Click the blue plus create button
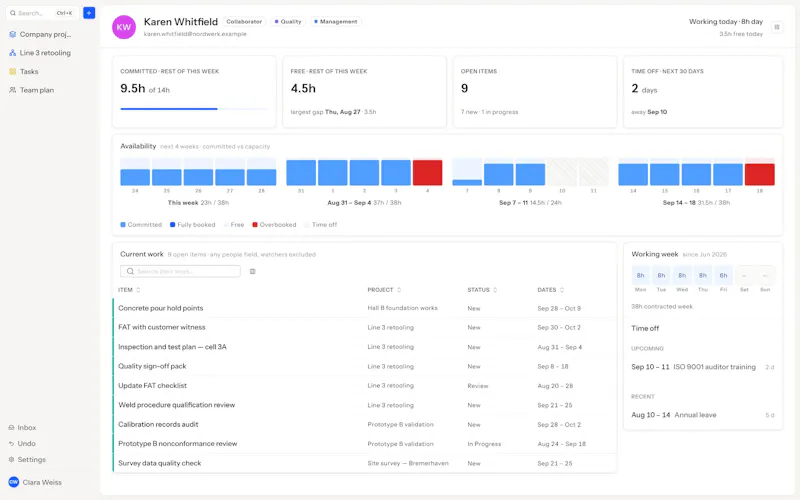The image size is (800, 500). (89, 13)
